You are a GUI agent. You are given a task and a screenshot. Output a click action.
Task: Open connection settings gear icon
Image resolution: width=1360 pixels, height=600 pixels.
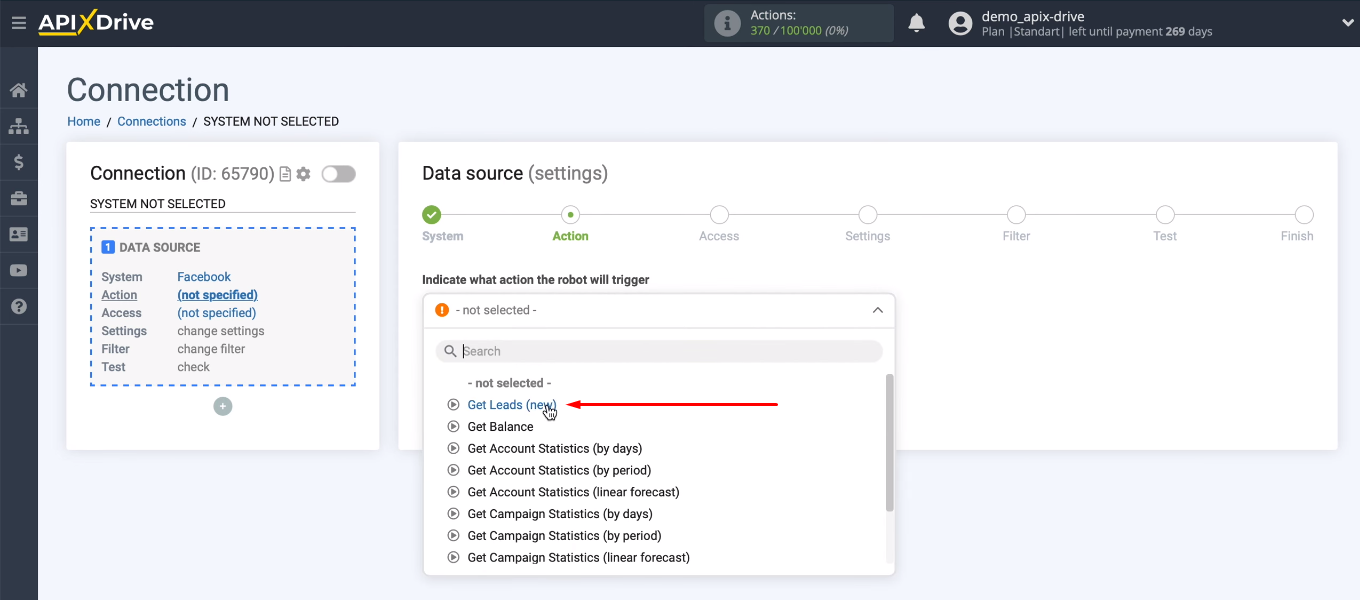point(303,174)
